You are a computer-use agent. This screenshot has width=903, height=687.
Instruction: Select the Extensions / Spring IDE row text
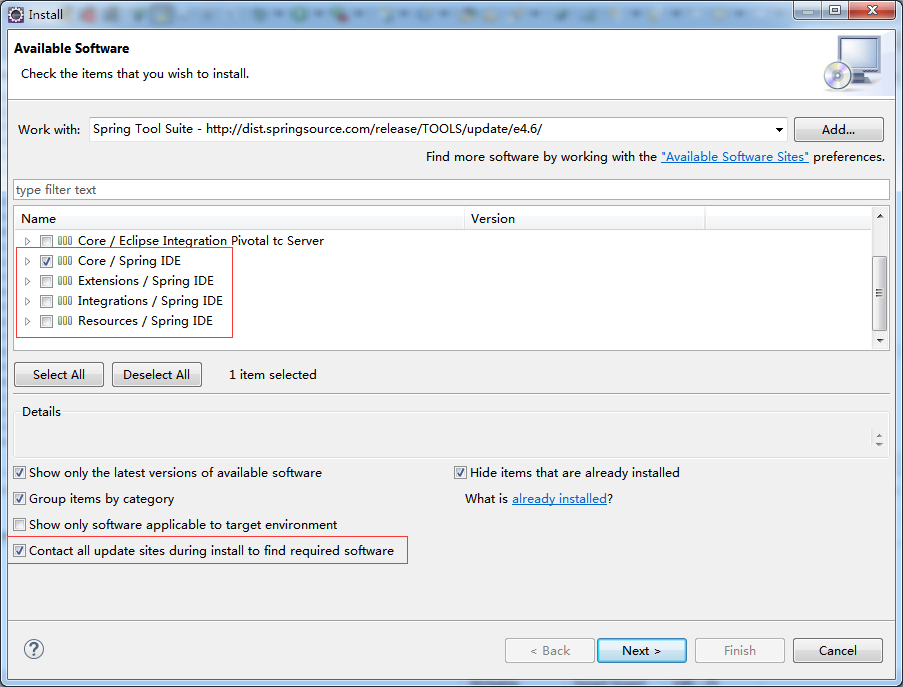[146, 281]
